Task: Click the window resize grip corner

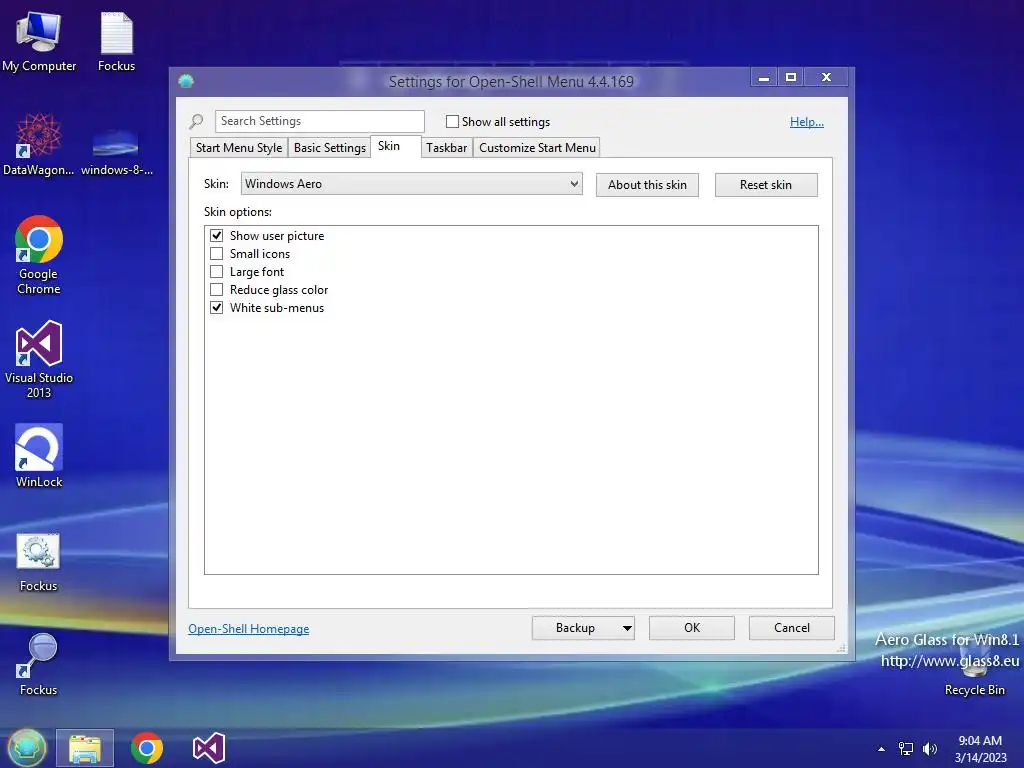Action: point(842,648)
